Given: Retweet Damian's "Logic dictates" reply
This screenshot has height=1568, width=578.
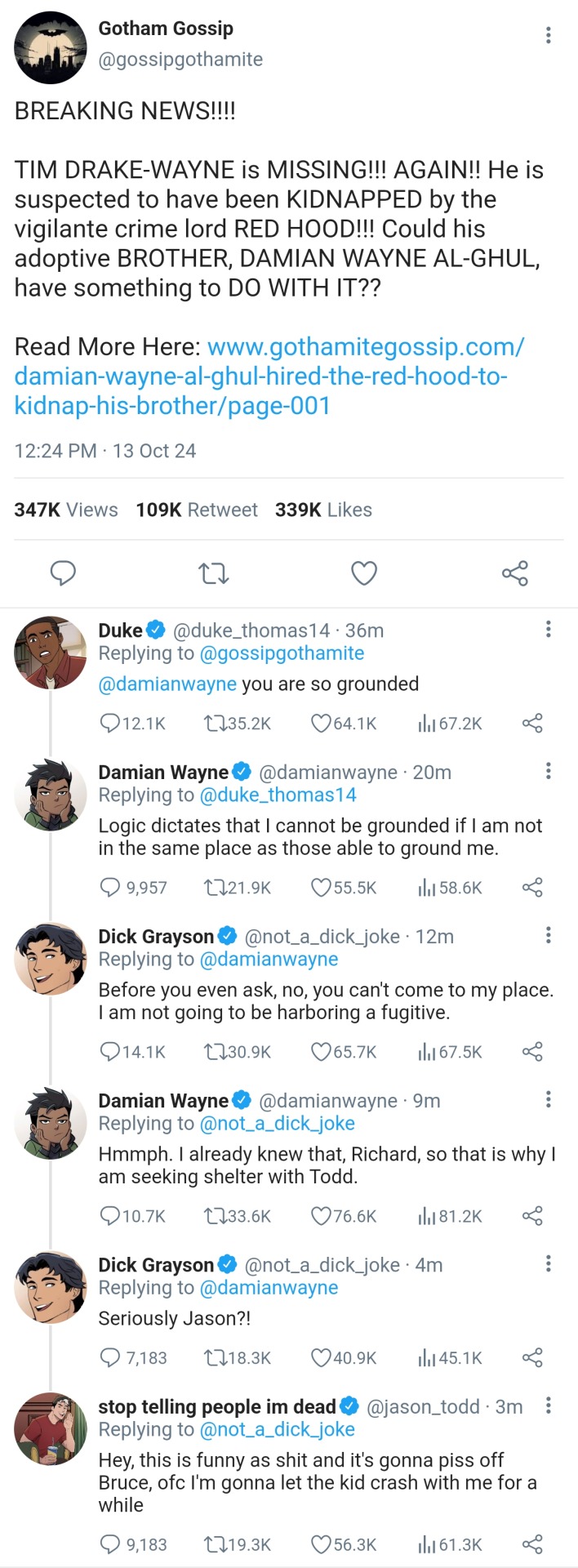Looking at the screenshot, I should pyautogui.click(x=216, y=888).
